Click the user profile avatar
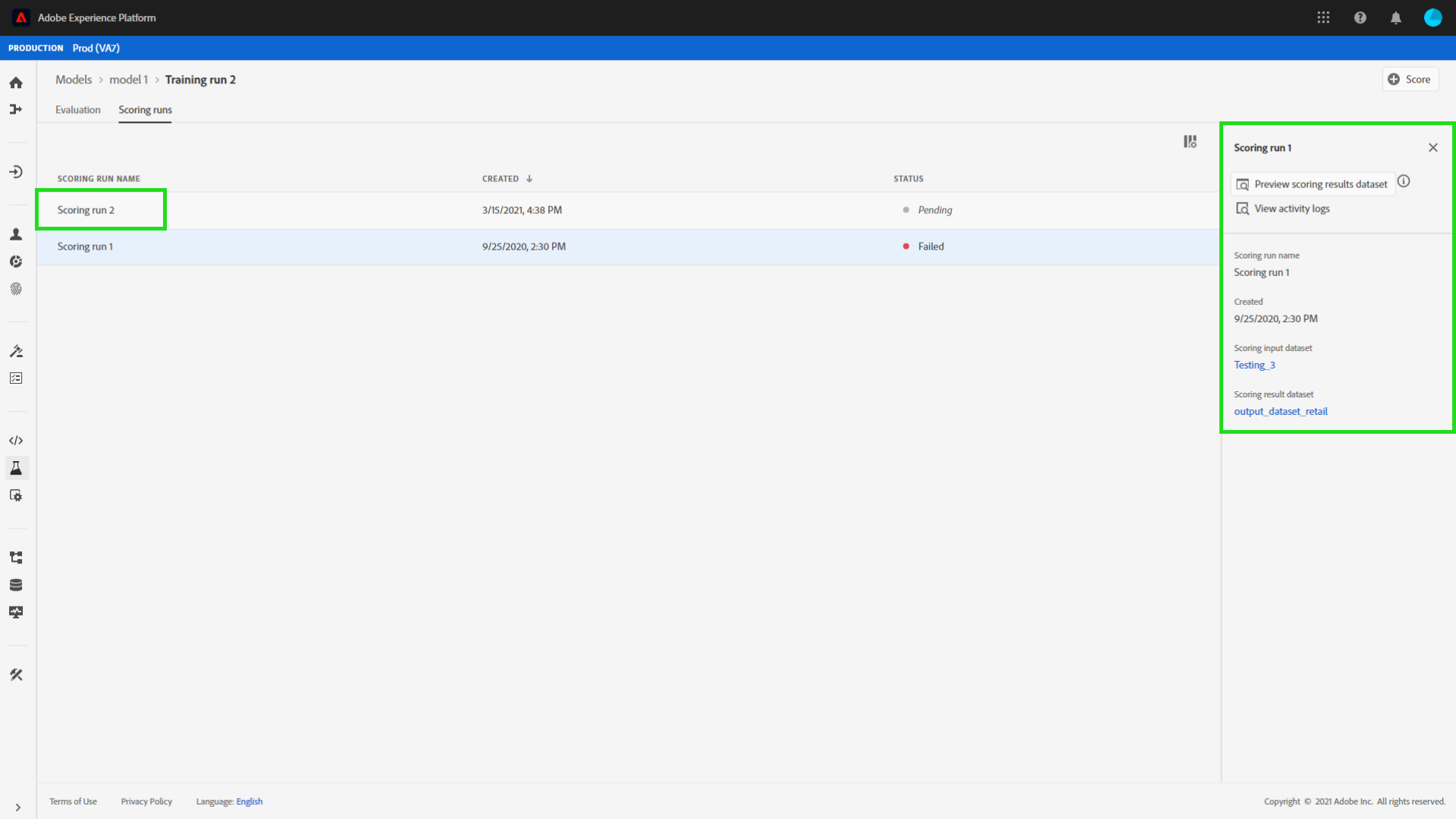This screenshot has width=1456, height=819. [1432, 17]
